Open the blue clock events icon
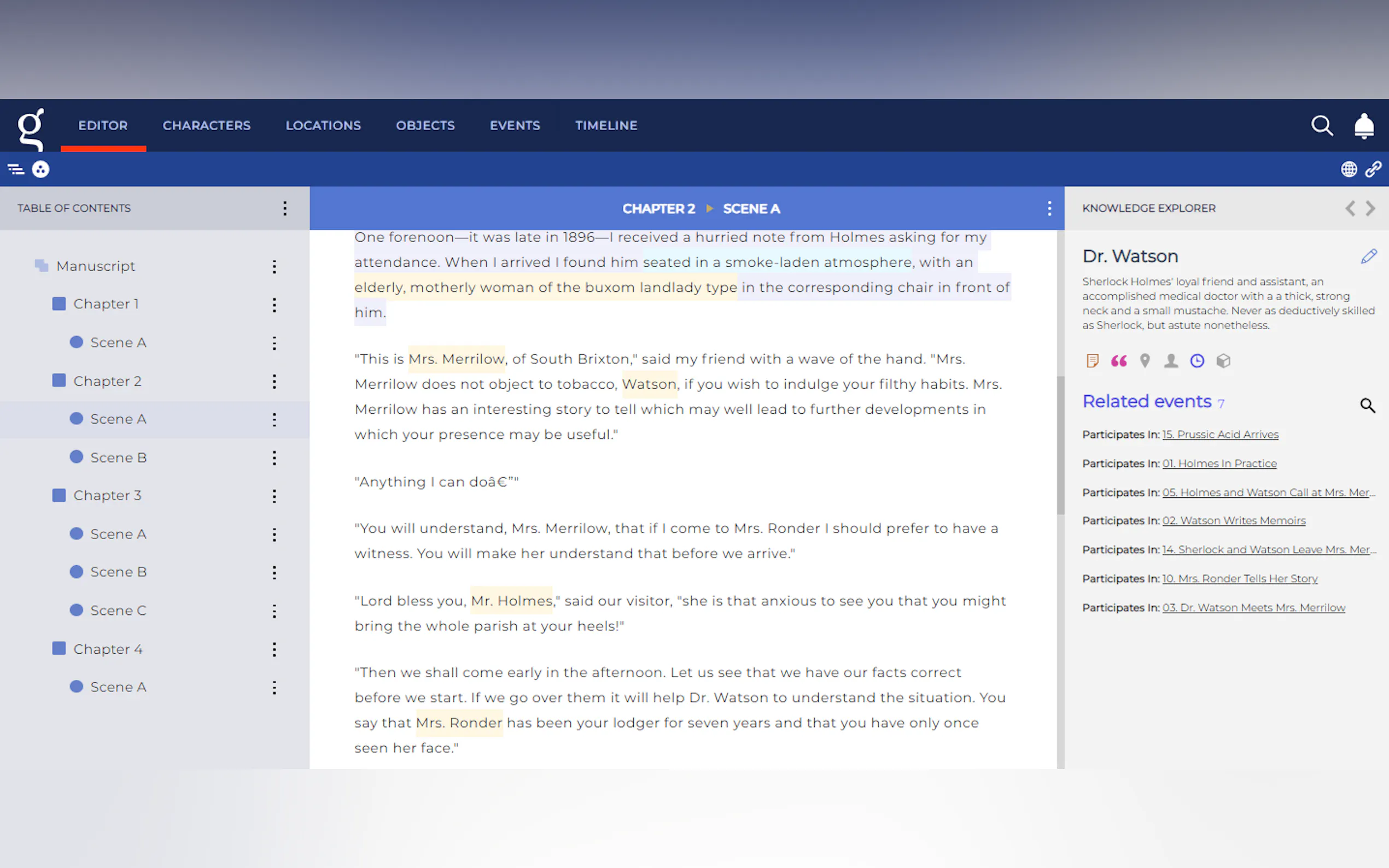This screenshot has height=868, width=1389. coord(1197,361)
